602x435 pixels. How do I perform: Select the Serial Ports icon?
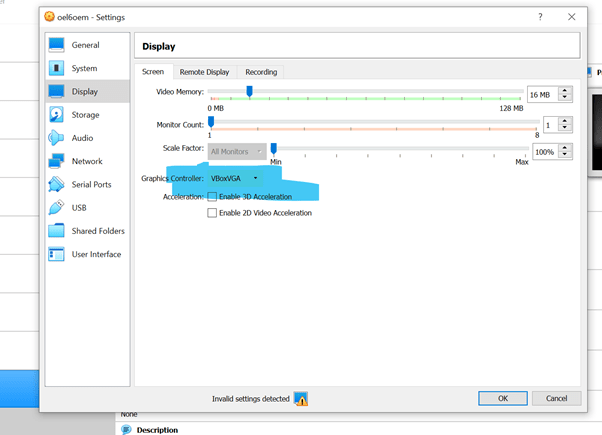[x=56, y=184]
